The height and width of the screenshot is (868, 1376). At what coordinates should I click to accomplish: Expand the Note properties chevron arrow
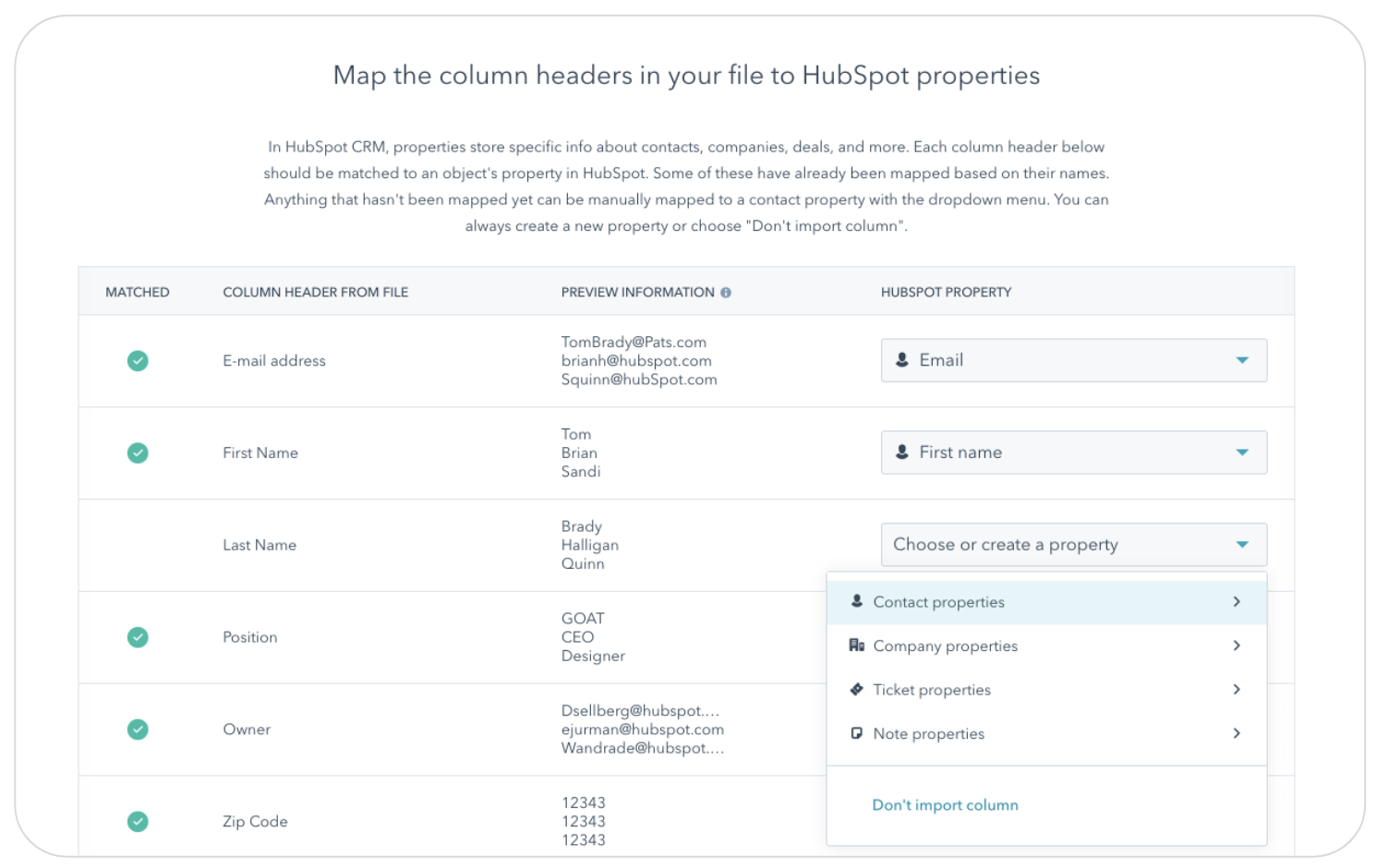tap(1237, 733)
